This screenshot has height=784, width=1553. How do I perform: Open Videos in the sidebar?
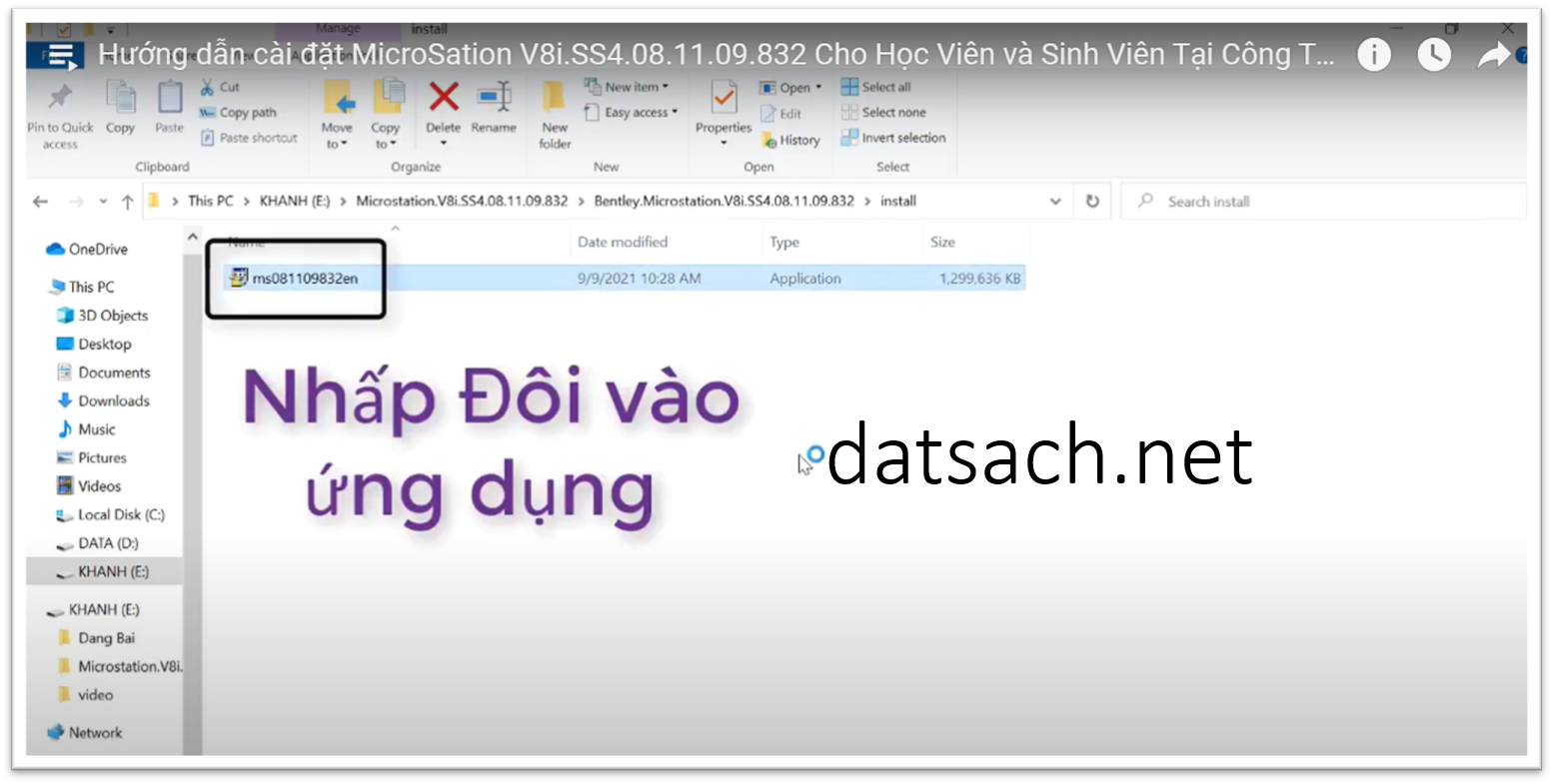click(x=89, y=486)
